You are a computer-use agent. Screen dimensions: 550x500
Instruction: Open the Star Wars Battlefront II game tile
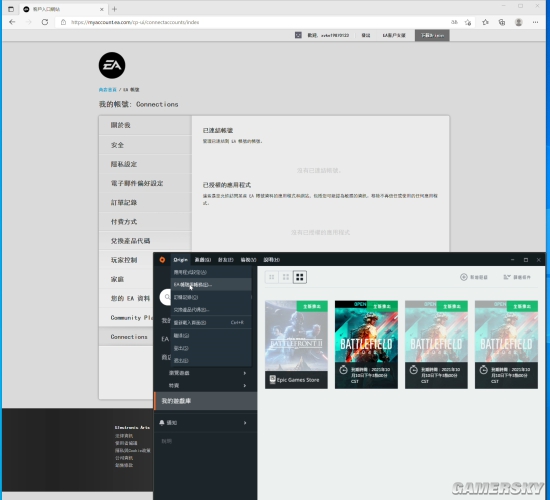(x=296, y=345)
